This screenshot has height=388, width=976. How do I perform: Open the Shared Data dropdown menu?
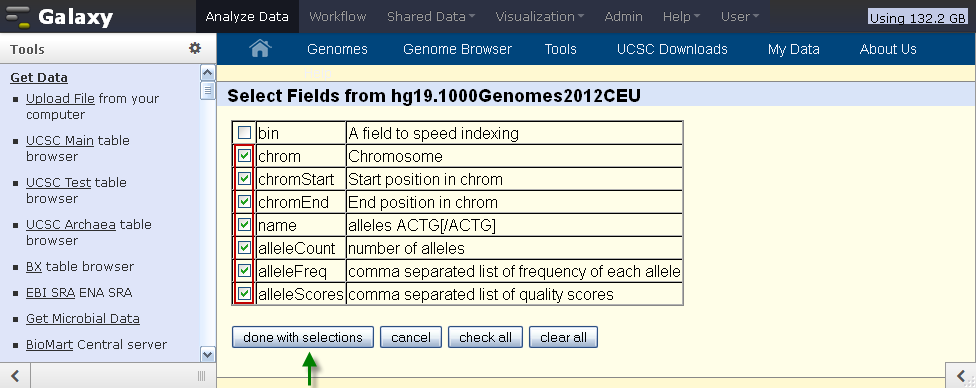(x=431, y=17)
